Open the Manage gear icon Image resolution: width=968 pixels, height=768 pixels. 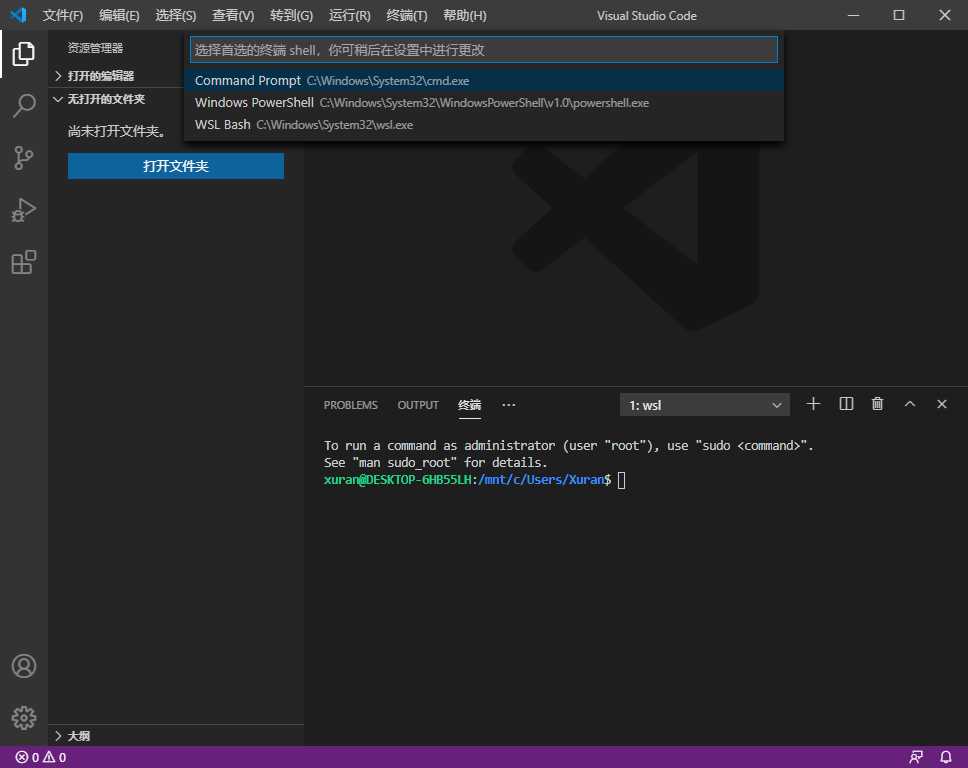click(x=23, y=718)
